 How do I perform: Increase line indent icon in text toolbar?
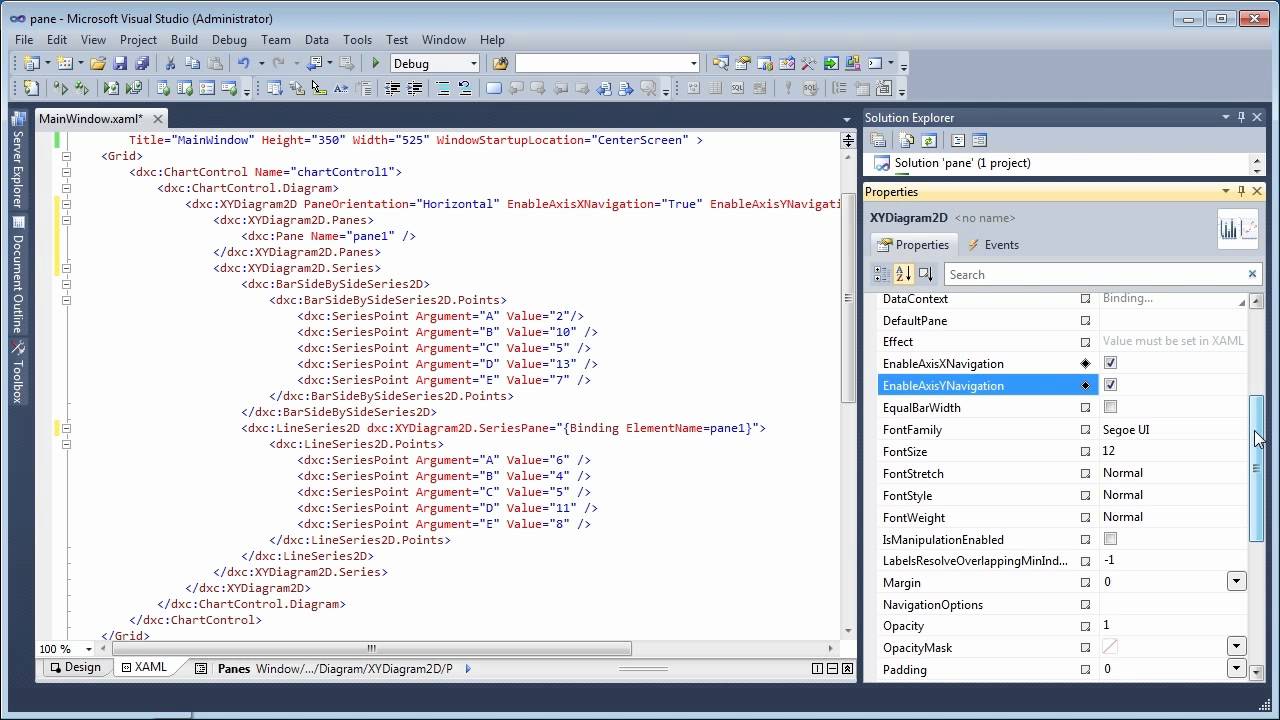(414, 89)
